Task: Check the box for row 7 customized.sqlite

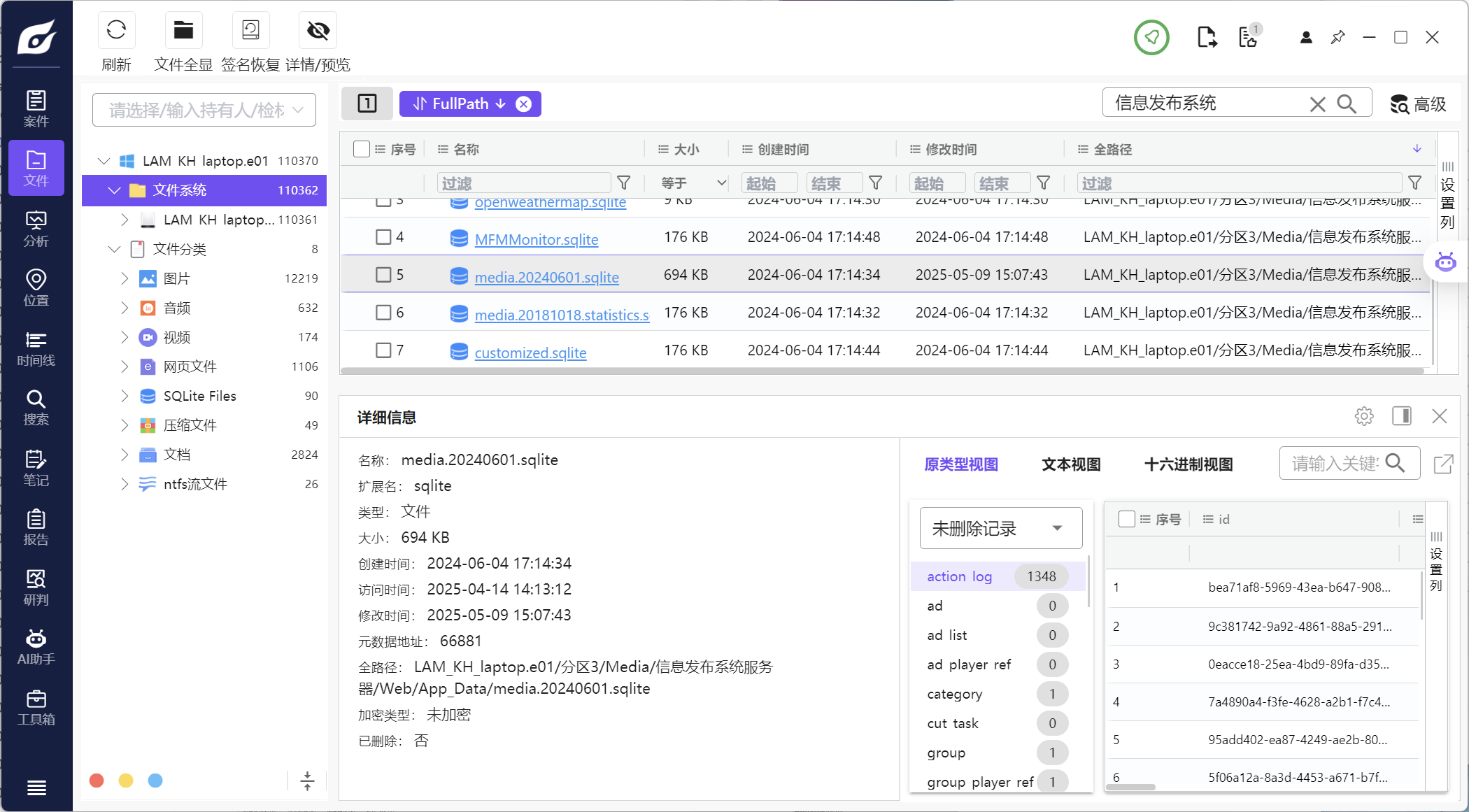Action: [383, 350]
